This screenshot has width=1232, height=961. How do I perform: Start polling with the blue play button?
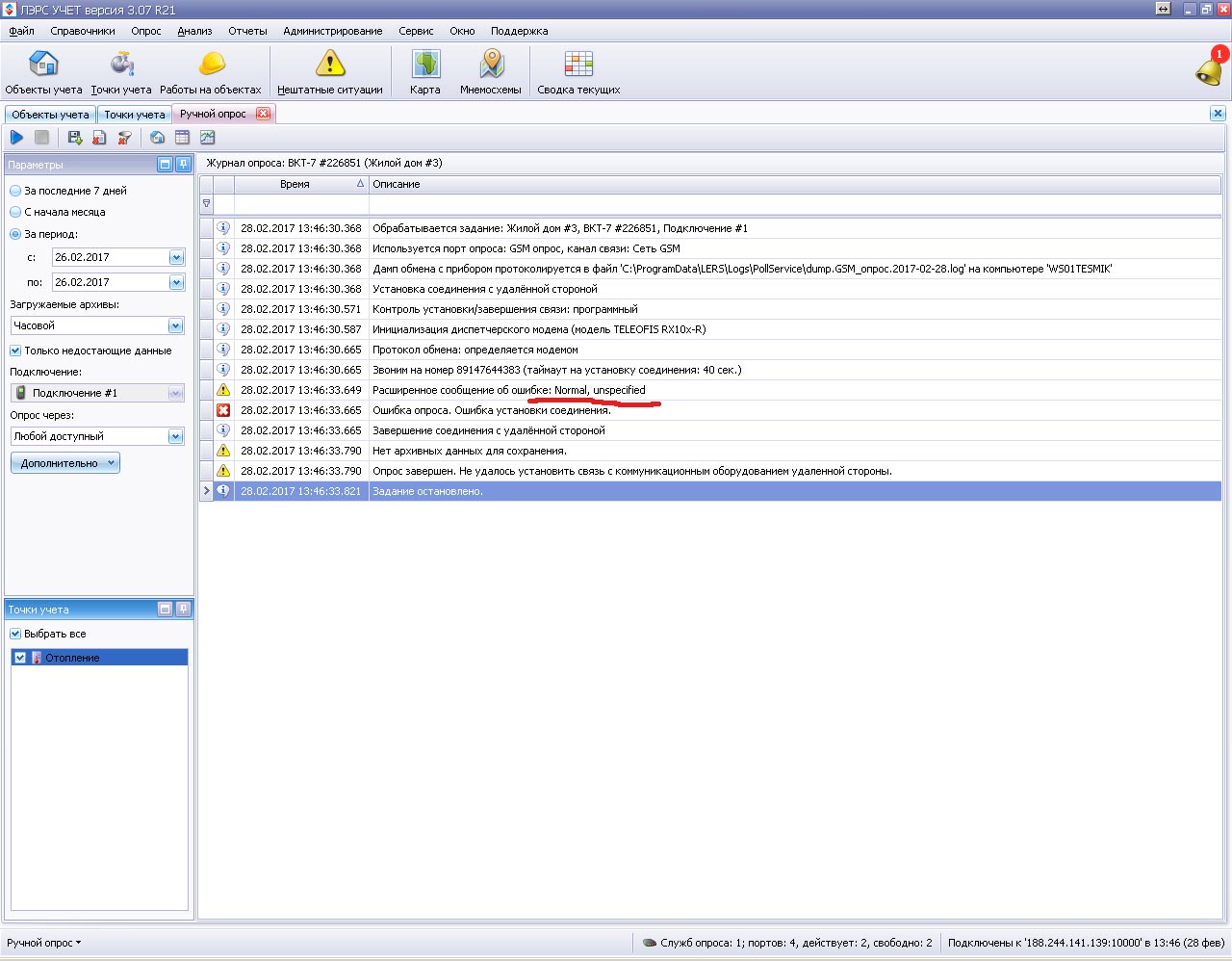(16, 138)
